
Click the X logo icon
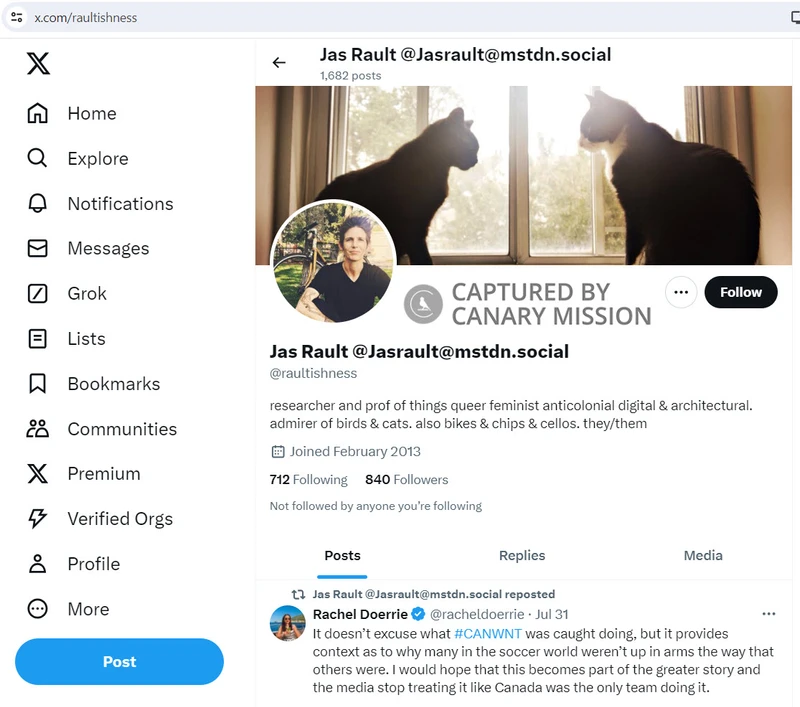coord(38,63)
